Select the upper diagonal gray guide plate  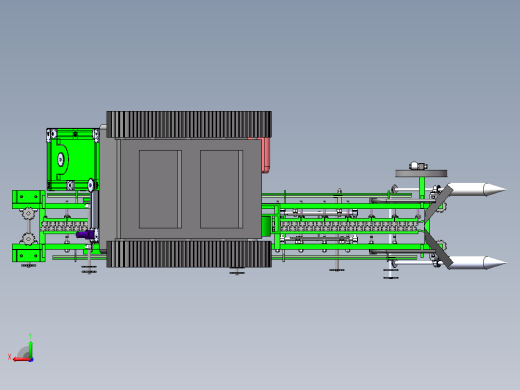pos(439,204)
